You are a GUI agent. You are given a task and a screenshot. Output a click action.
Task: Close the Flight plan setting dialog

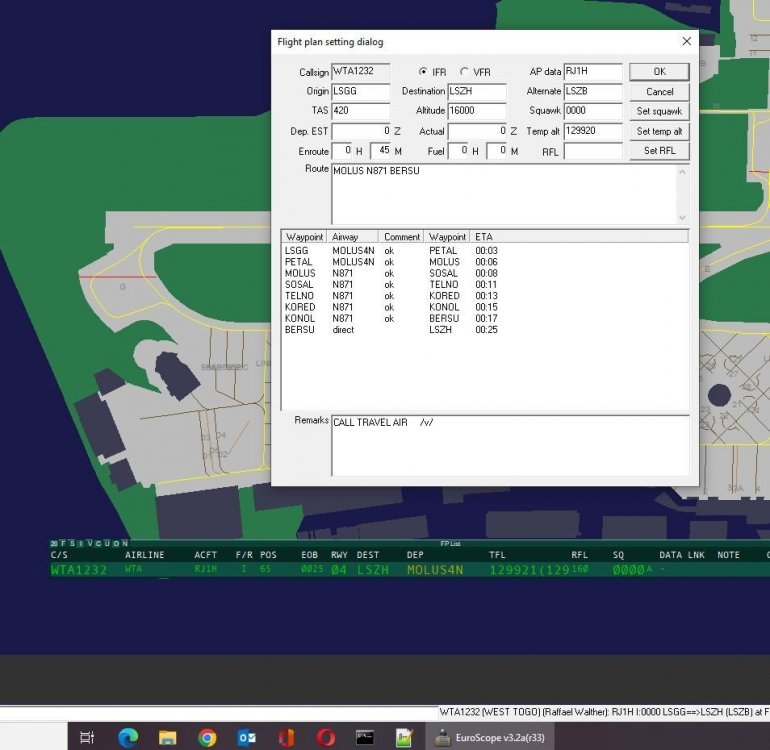686,41
